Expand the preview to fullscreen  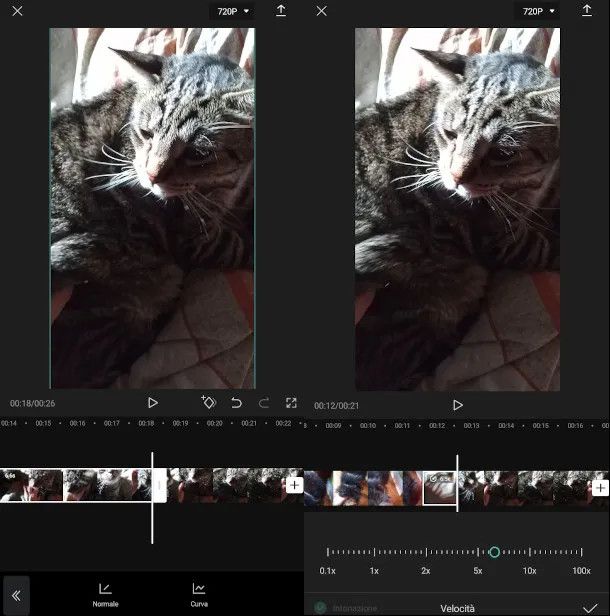point(291,403)
